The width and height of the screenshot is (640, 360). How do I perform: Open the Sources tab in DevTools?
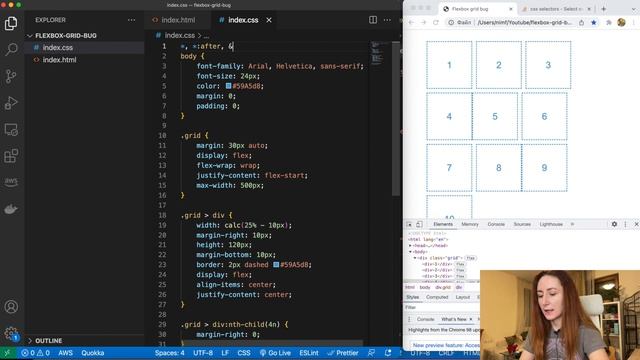(x=522, y=224)
